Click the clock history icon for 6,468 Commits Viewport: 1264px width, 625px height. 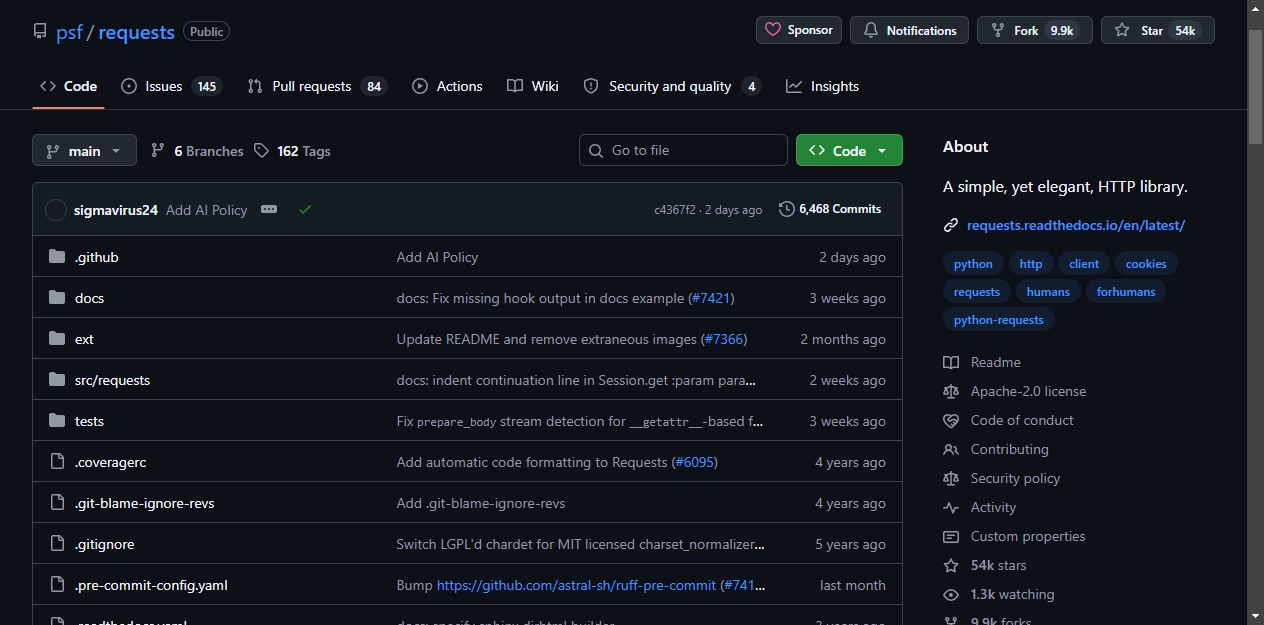coord(787,209)
